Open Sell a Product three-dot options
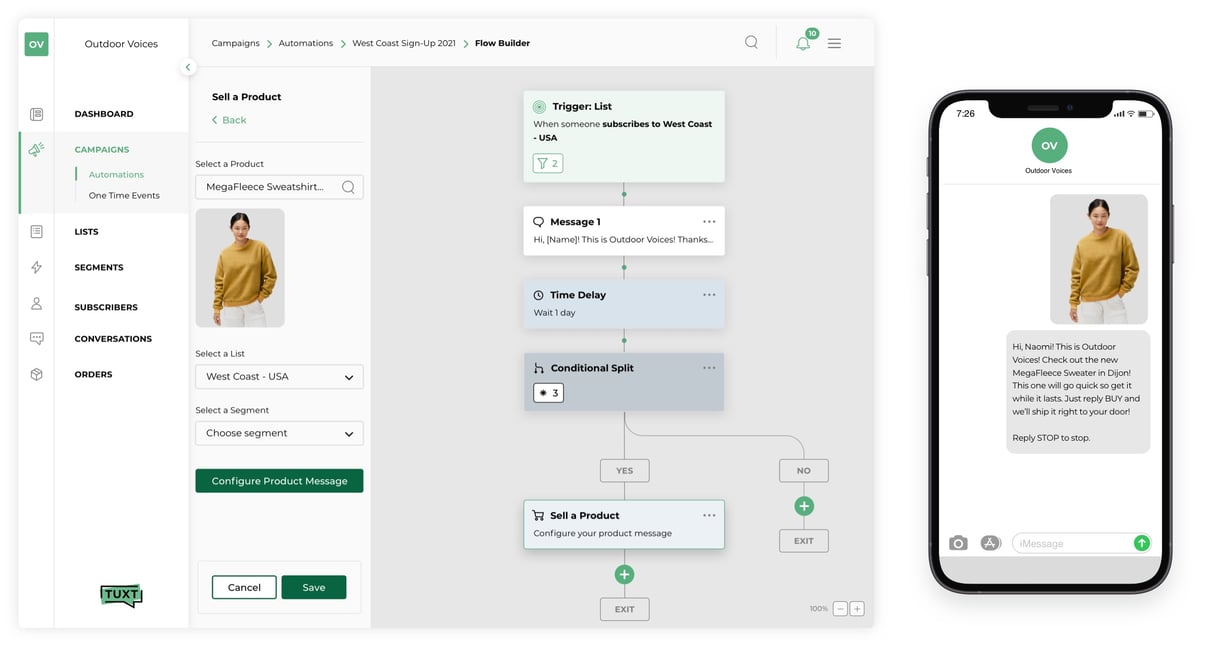 pyautogui.click(x=709, y=515)
